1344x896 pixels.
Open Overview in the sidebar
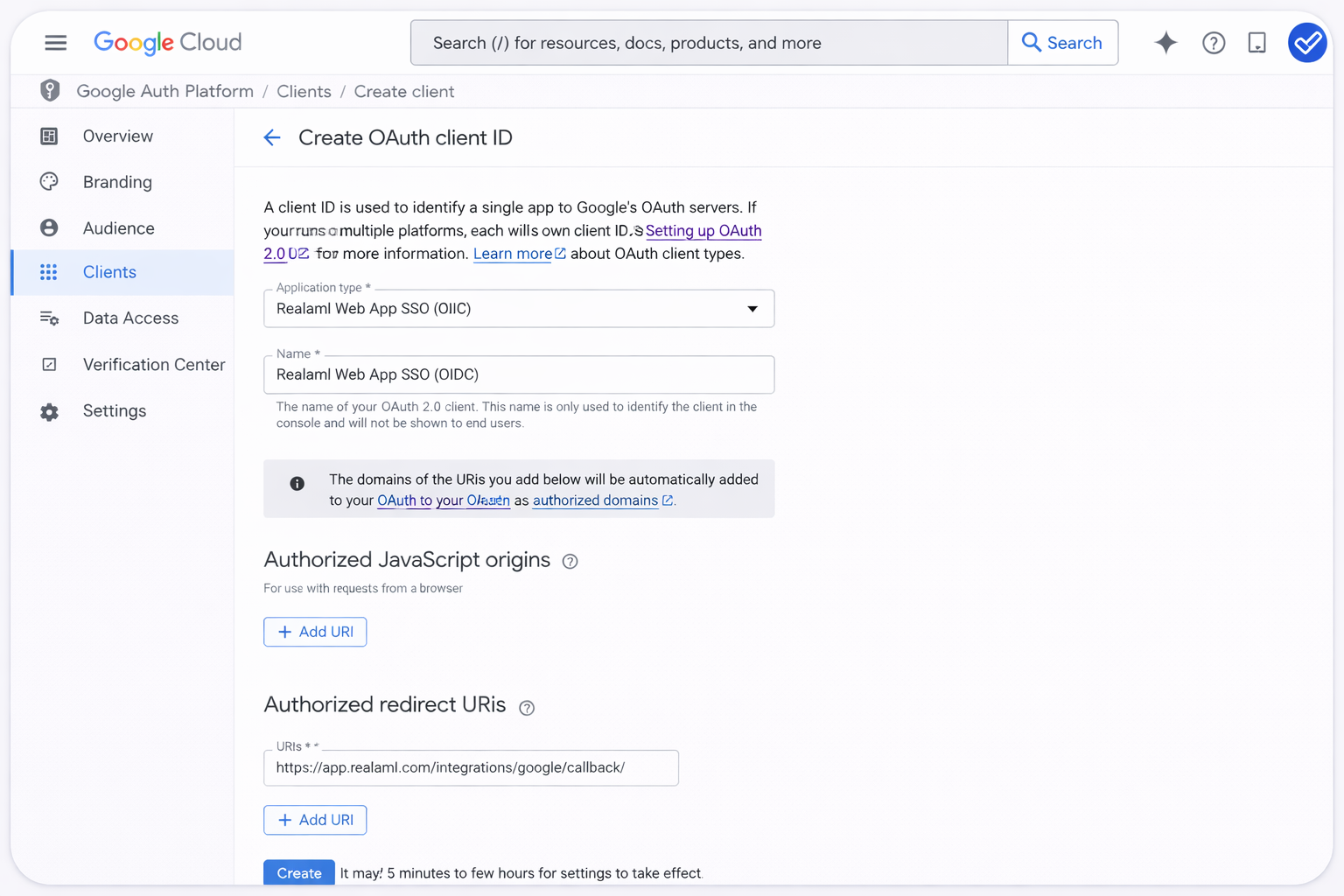(117, 136)
